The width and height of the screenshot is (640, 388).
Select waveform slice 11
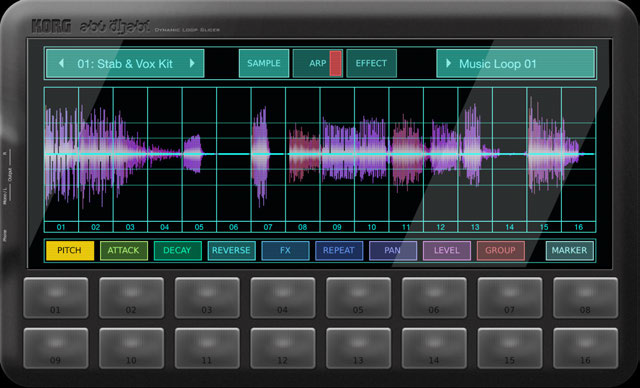pyautogui.click(x=406, y=159)
